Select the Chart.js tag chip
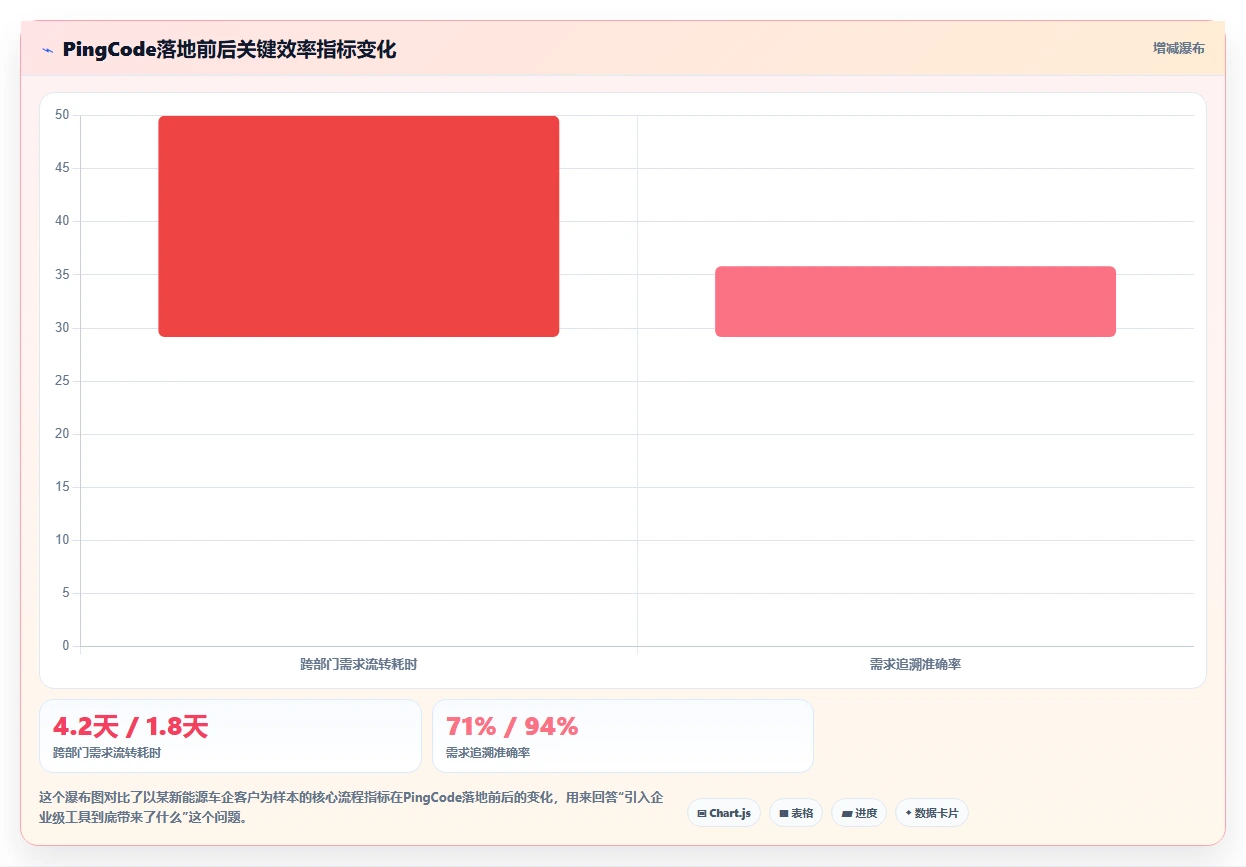The width and height of the screenshot is (1246, 867). point(724,813)
